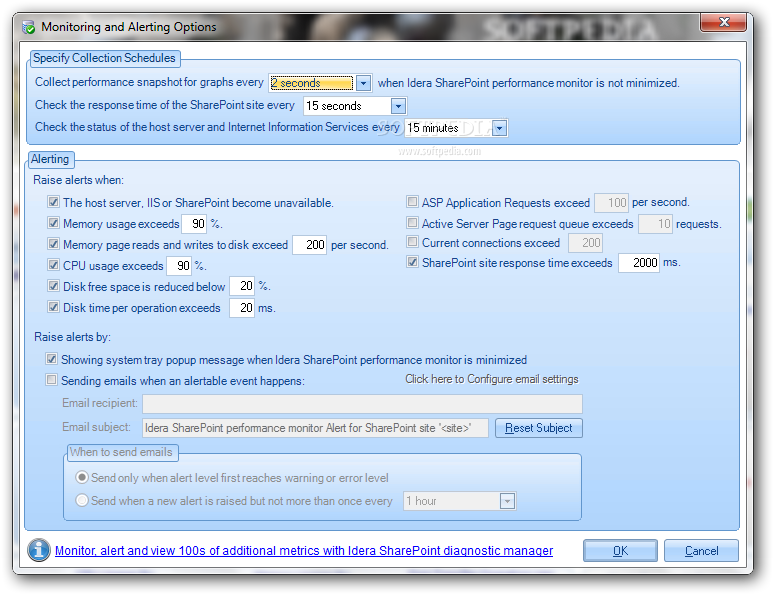Open the performance snapshot interval dropdown arrow
The image size is (774, 595).
[363, 83]
